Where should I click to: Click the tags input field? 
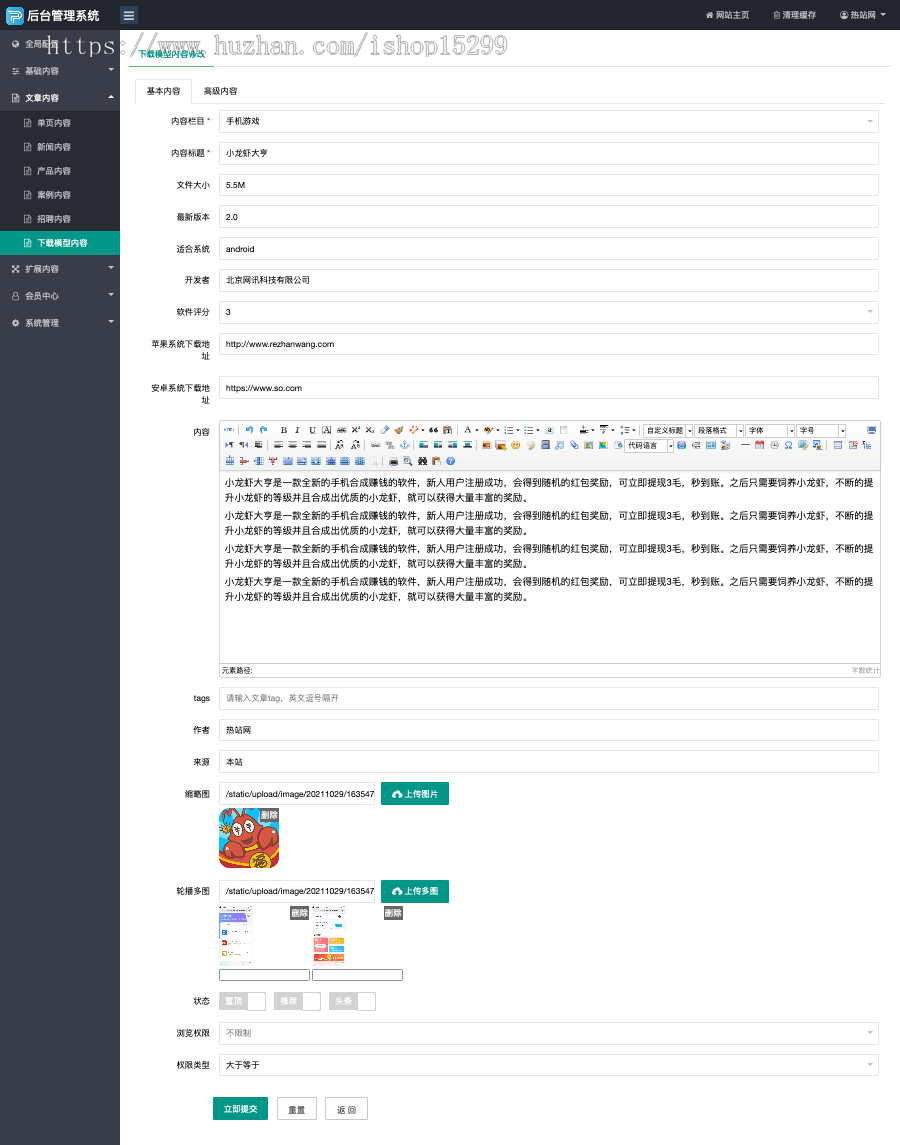[548, 698]
